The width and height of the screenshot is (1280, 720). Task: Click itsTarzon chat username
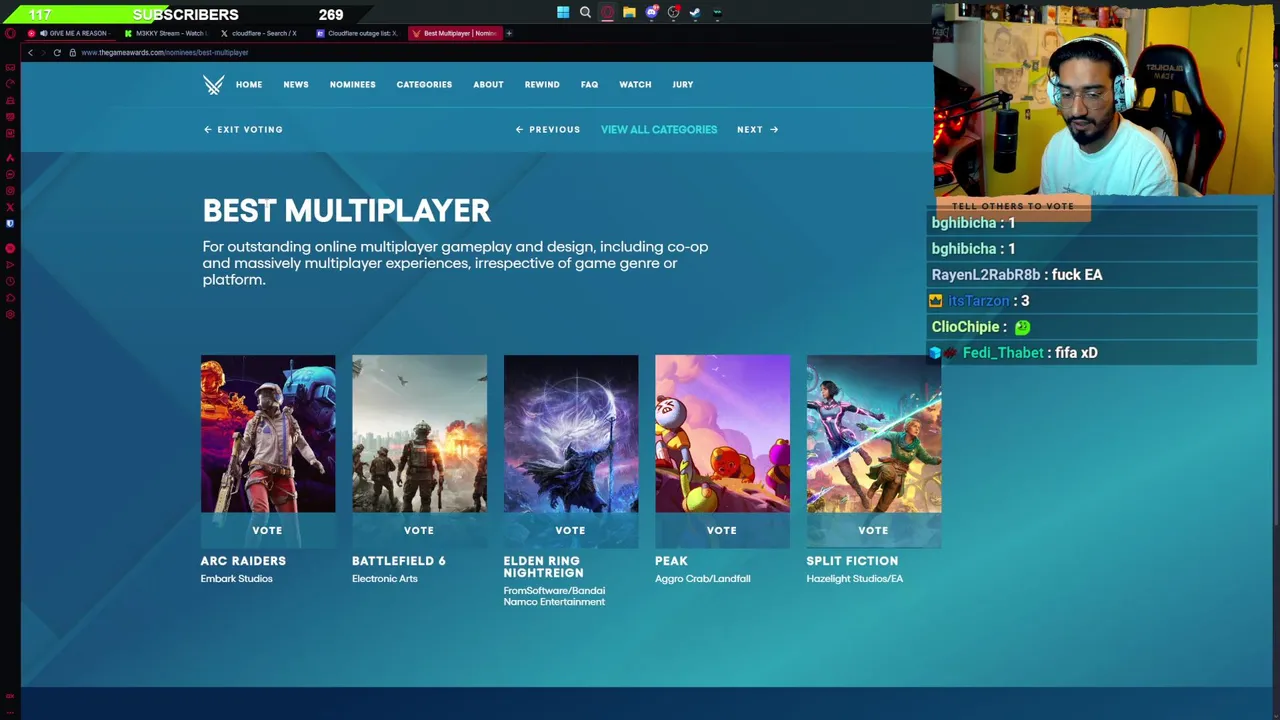click(x=979, y=301)
